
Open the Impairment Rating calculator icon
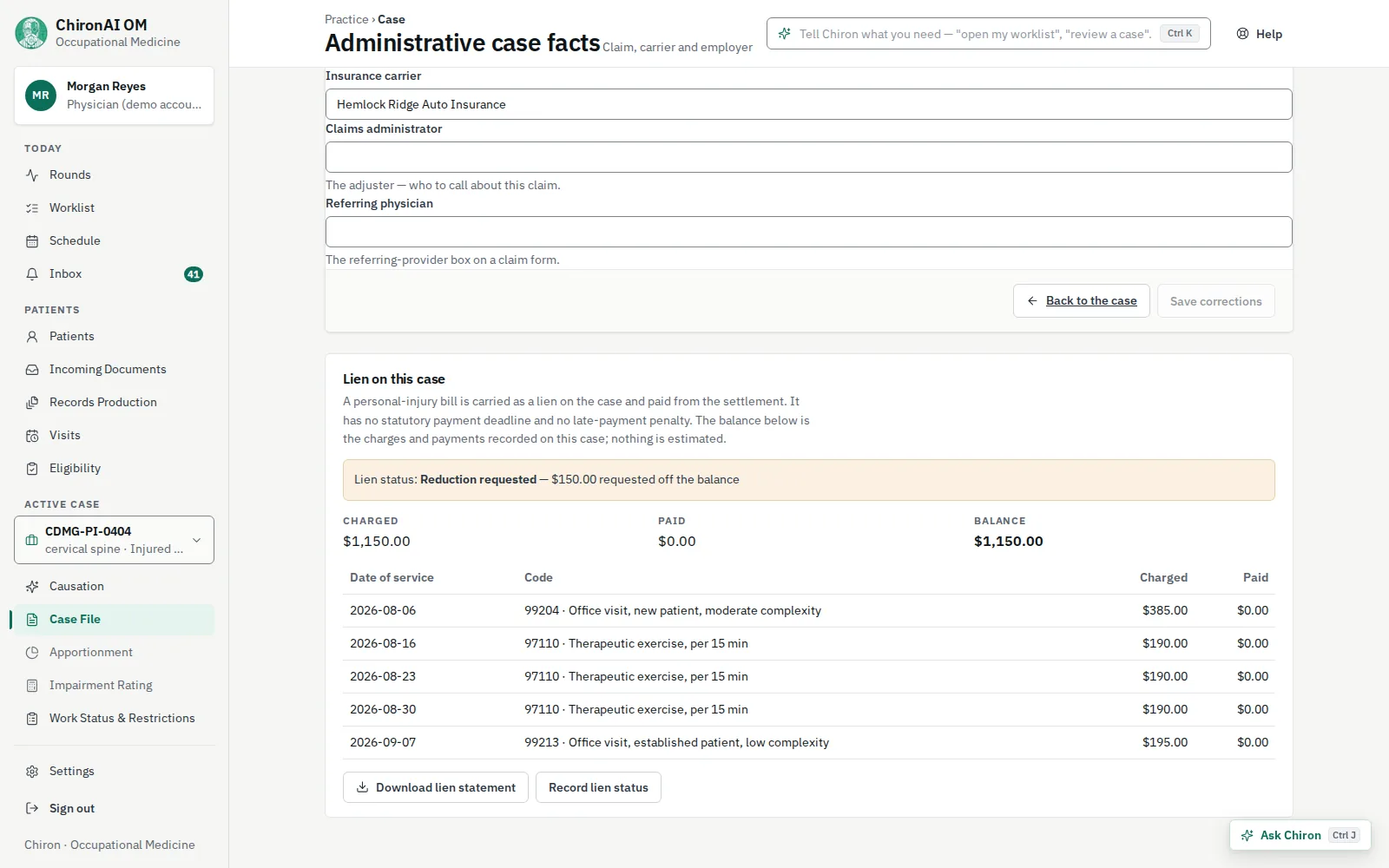(32, 686)
